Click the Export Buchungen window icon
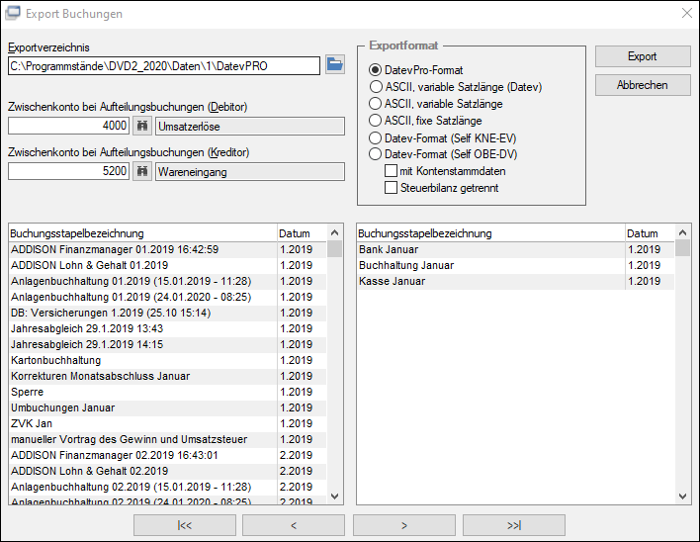Viewport: 700px width, 542px height. click(x=12, y=13)
